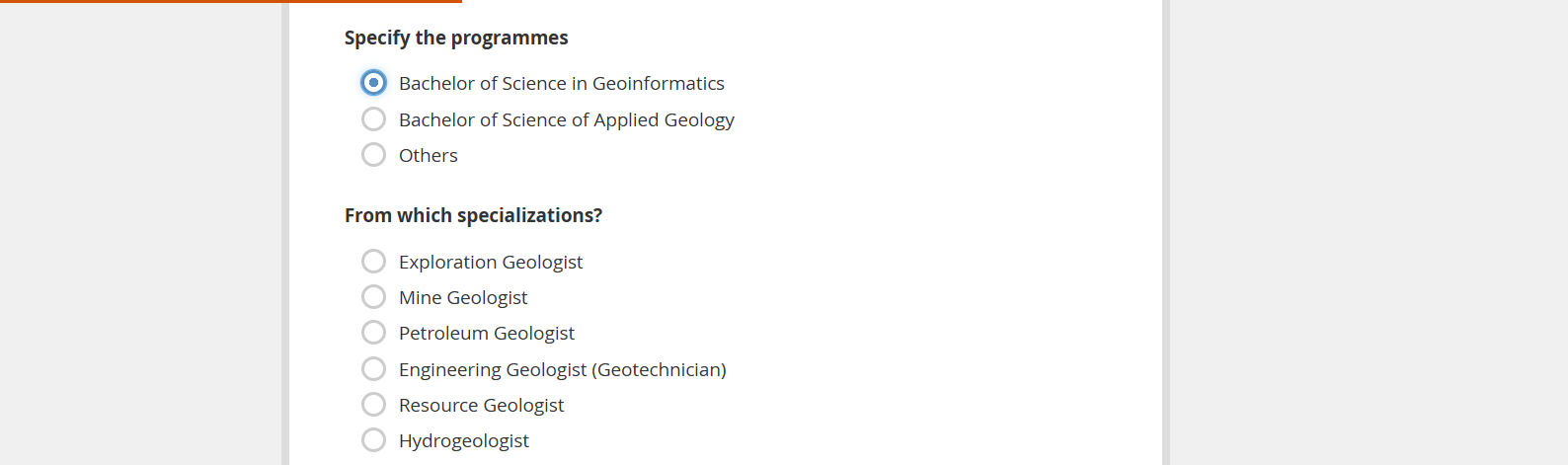Select the Mine Geologist radio button
The width and height of the screenshot is (1568, 465).
click(x=373, y=297)
